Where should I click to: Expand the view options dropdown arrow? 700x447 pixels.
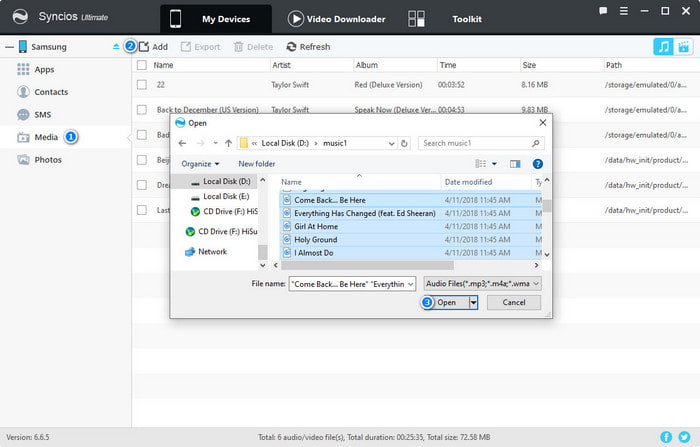point(494,164)
